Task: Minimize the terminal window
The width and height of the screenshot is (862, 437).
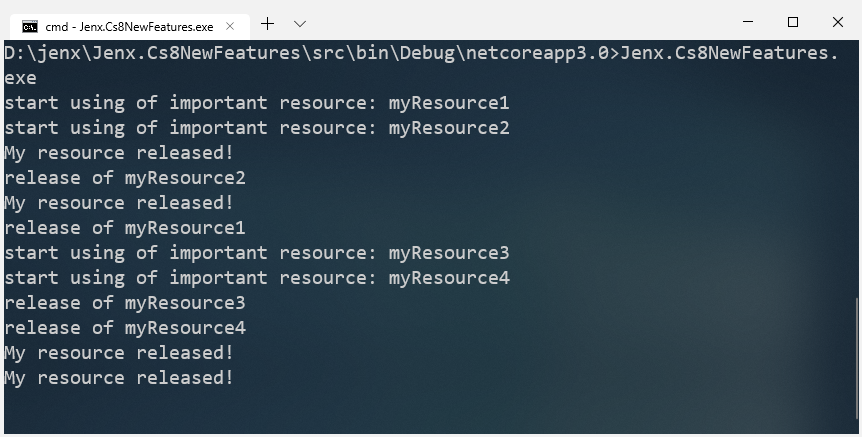Action: click(x=748, y=22)
